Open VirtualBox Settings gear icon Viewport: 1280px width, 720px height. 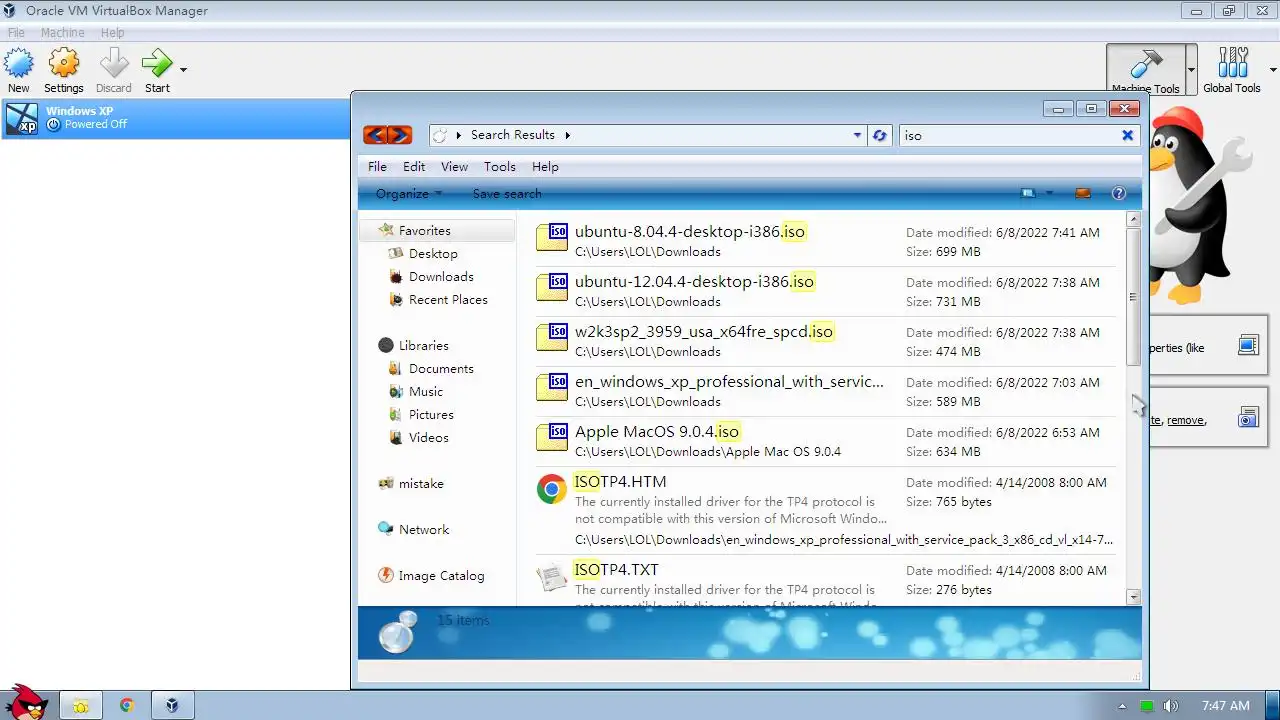coord(64,63)
